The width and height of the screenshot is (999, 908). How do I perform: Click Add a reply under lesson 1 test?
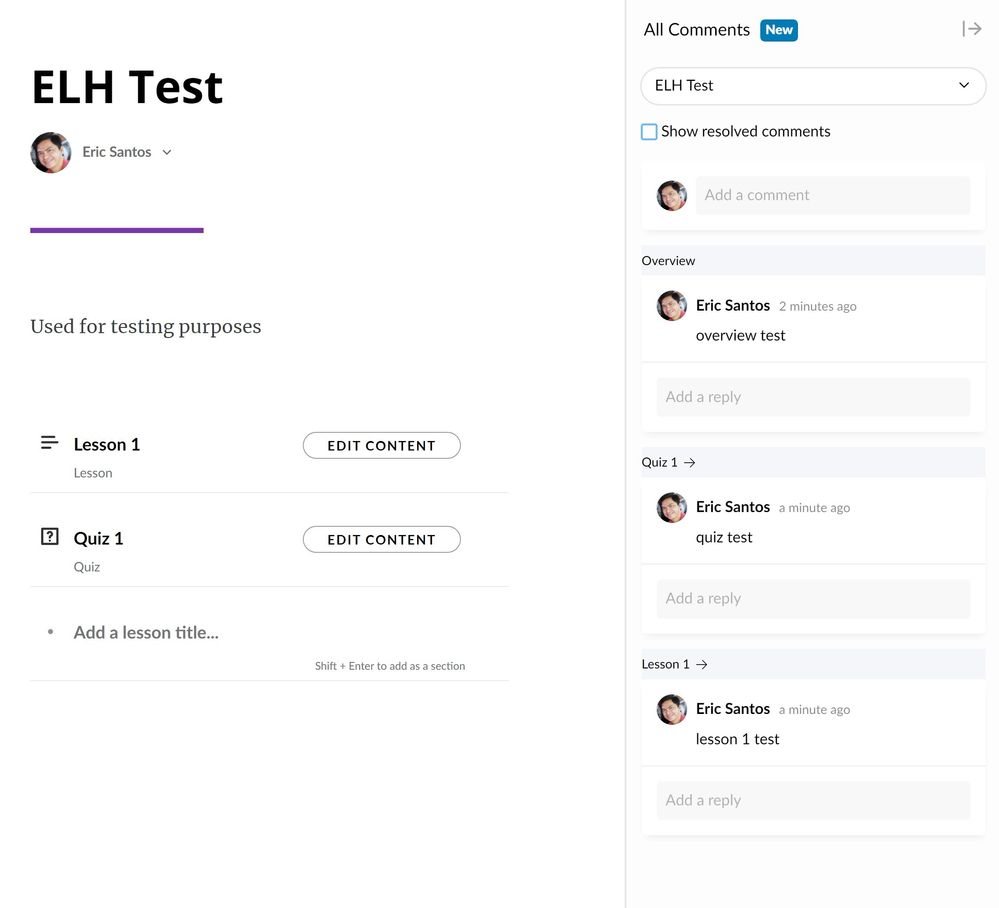tap(813, 801)
